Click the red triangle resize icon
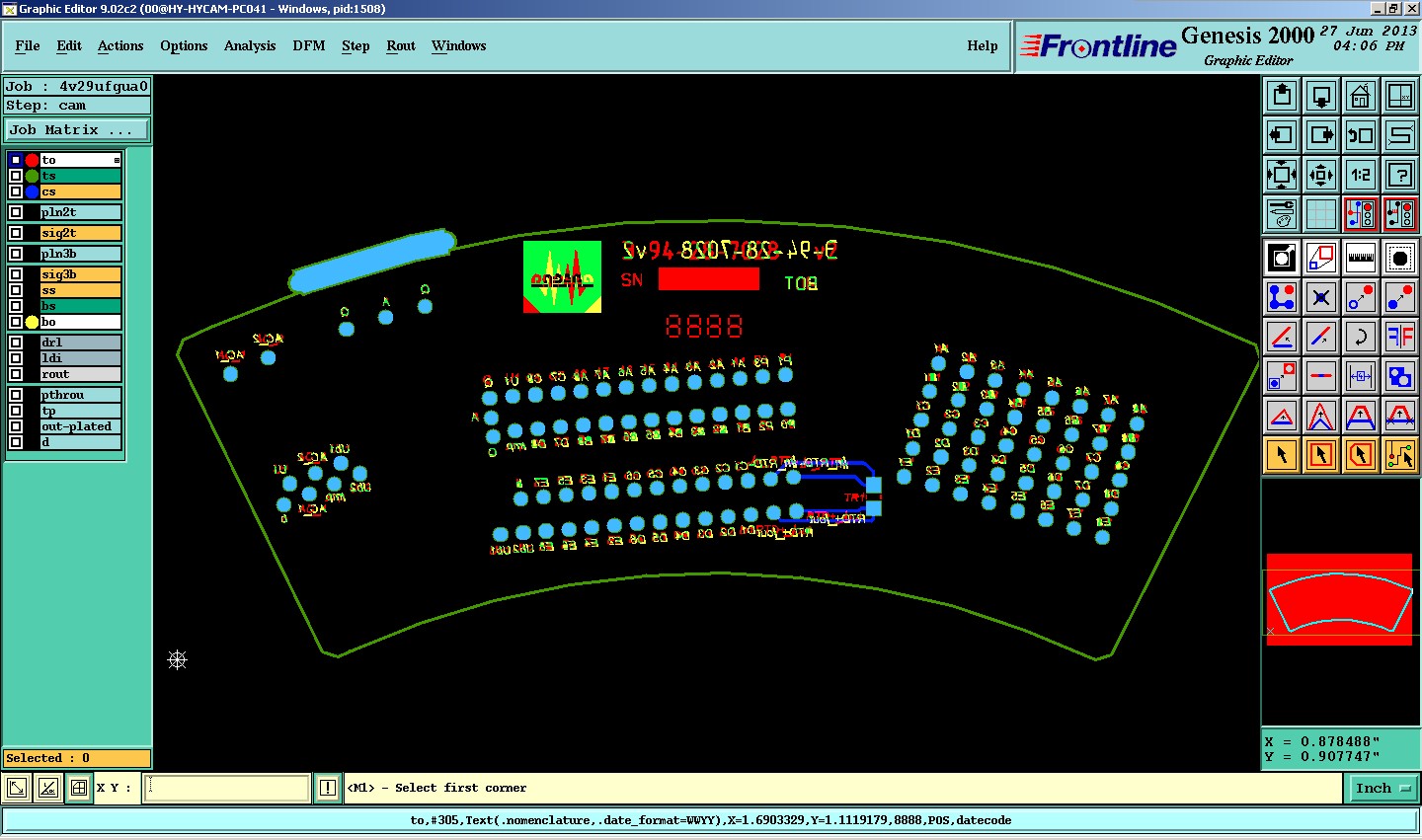The image size is (1422, 840). click(1282, 416)
